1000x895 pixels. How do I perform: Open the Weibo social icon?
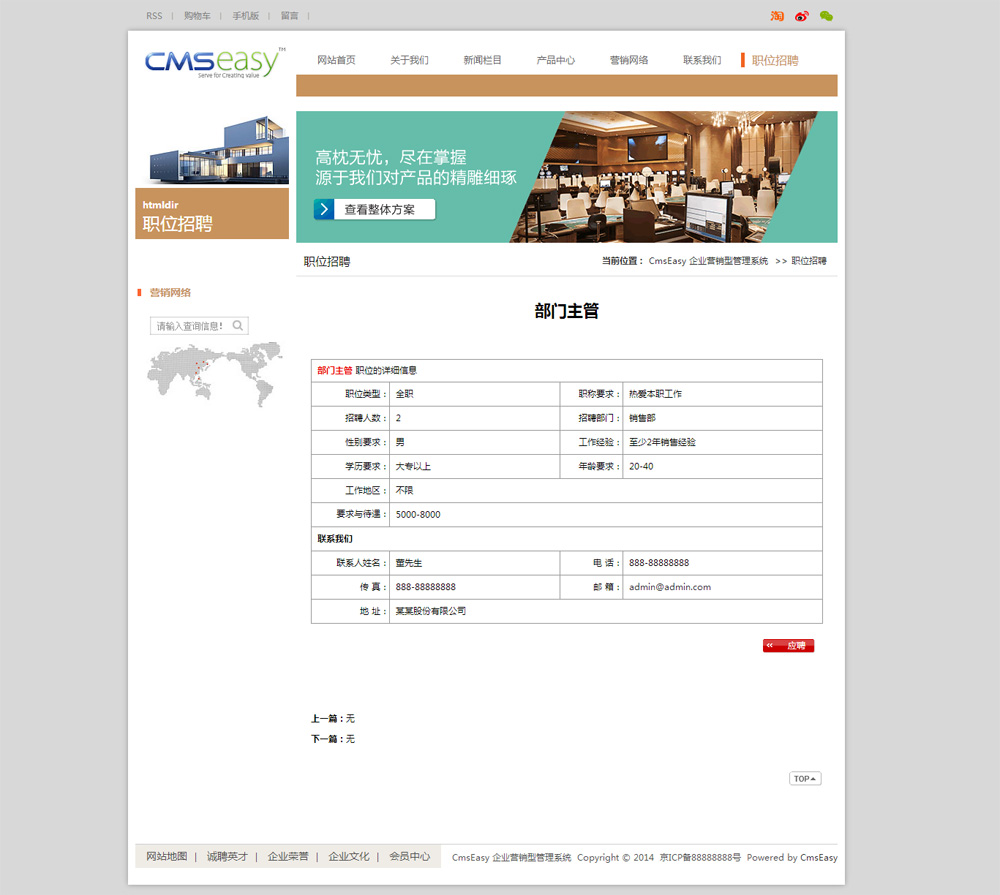(801, 16)
